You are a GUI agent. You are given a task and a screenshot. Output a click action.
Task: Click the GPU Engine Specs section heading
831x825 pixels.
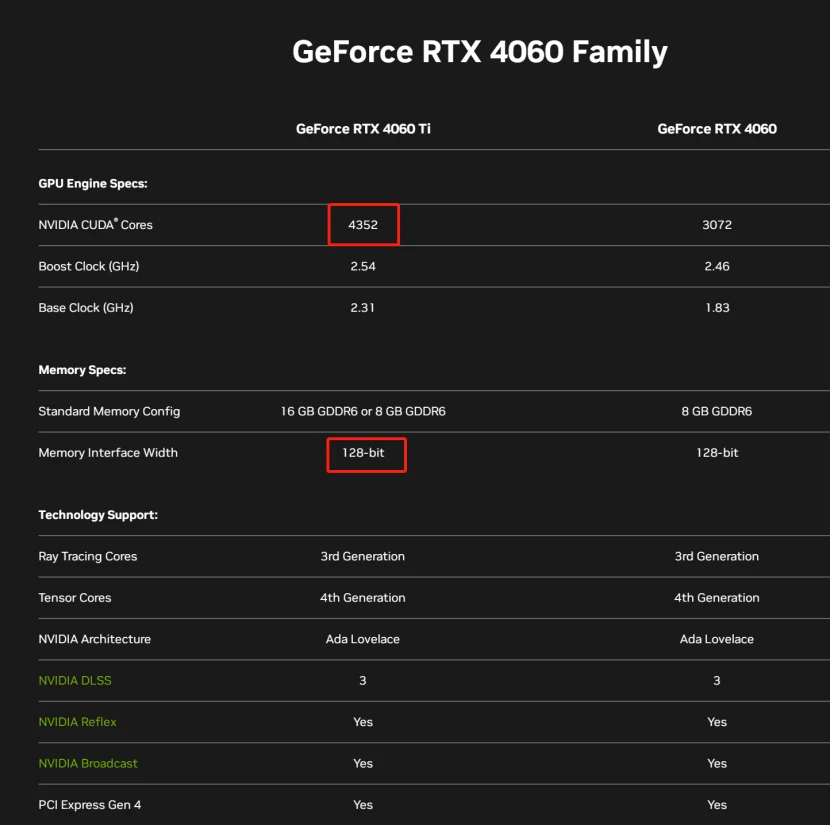click(x=93, y=183)
